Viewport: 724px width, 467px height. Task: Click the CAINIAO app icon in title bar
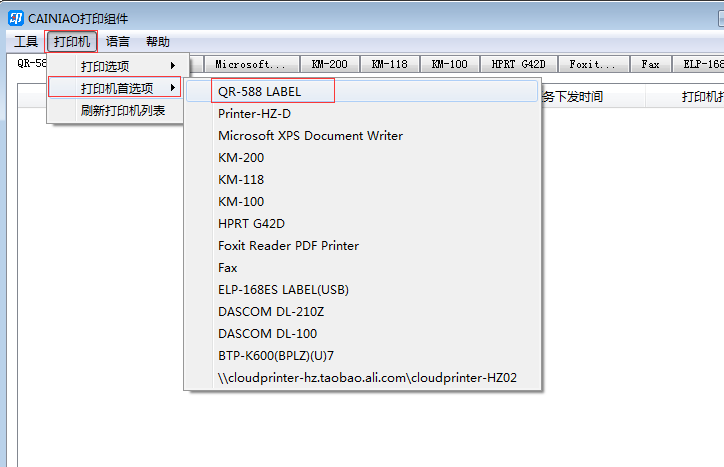(x=15, y=18)
